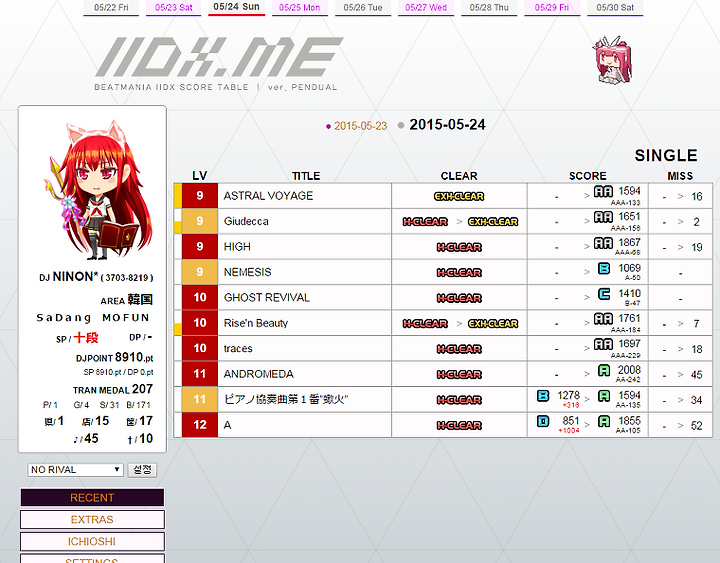Click the MISS column header
The width and height of the screenshot is (720, 563).
(x=680, y=176)
